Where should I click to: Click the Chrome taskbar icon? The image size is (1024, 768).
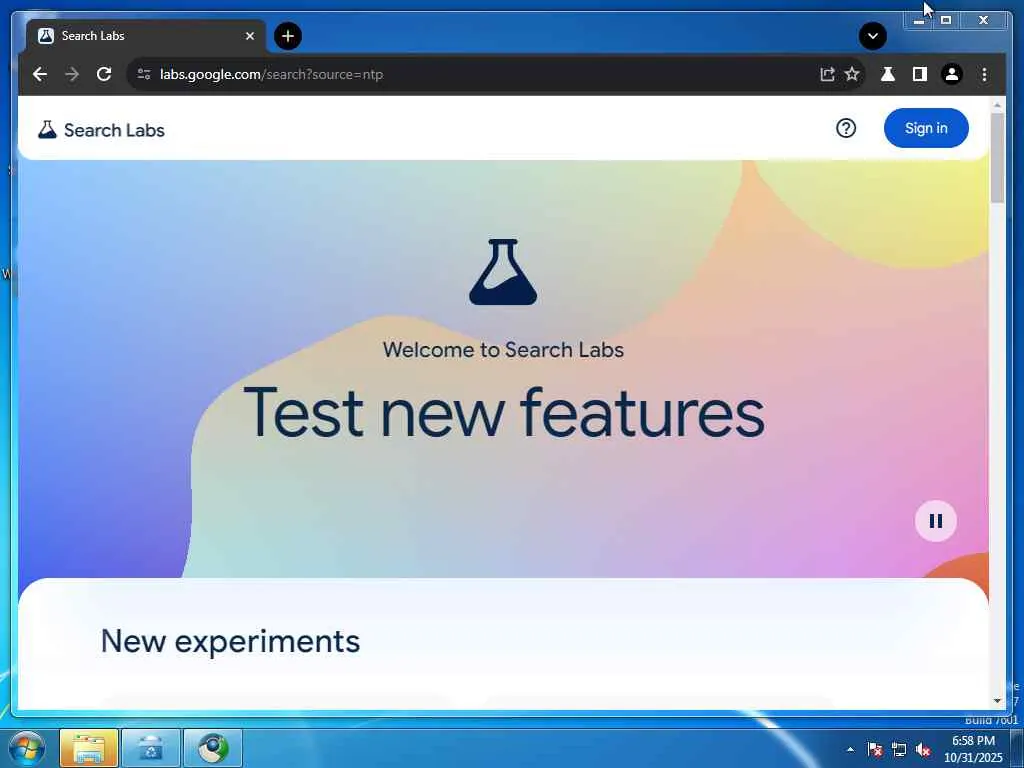click(213, 748)
